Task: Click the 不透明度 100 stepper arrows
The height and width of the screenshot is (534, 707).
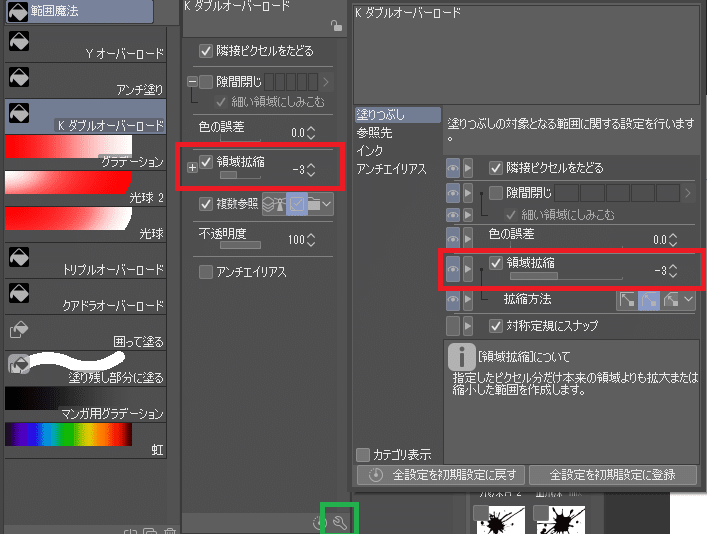Action: [x=311, y=240]
